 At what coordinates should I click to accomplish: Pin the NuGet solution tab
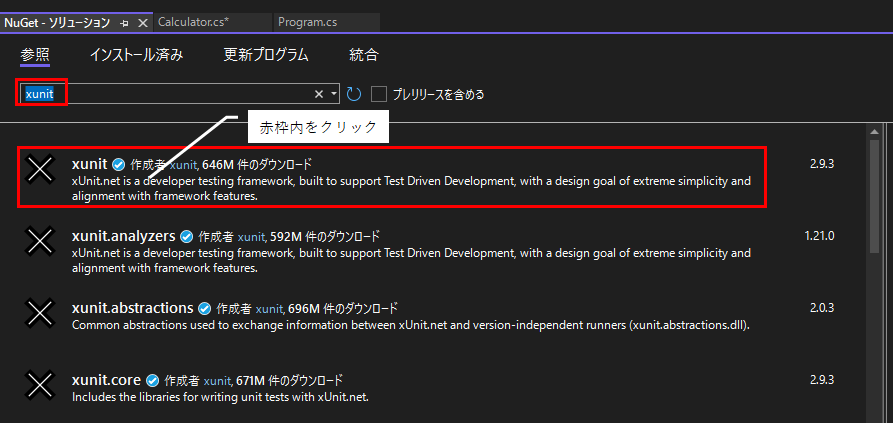125,23
